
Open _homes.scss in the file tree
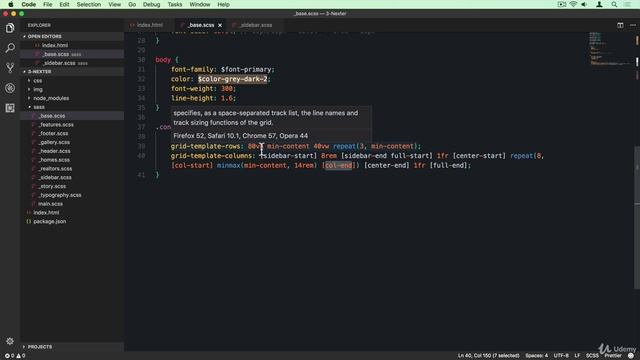coord(54,160)
